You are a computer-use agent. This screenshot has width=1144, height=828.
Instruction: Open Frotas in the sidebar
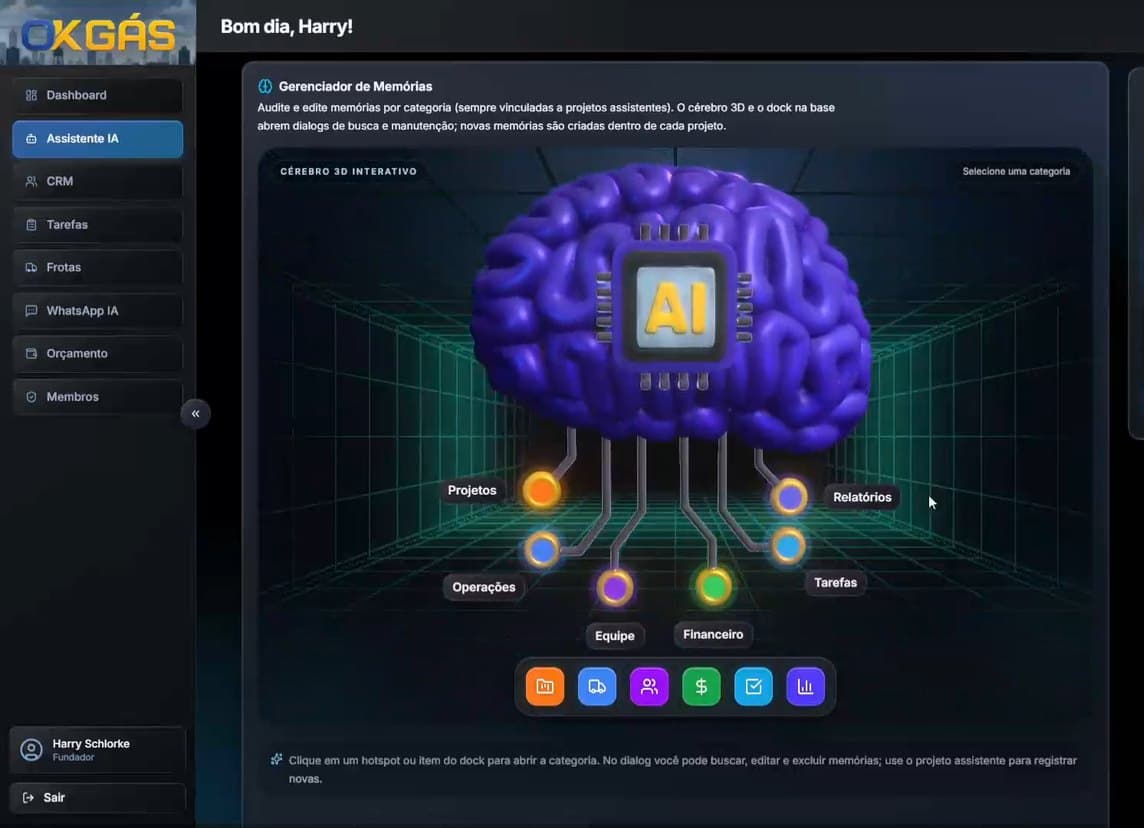[x=98, y=268]
